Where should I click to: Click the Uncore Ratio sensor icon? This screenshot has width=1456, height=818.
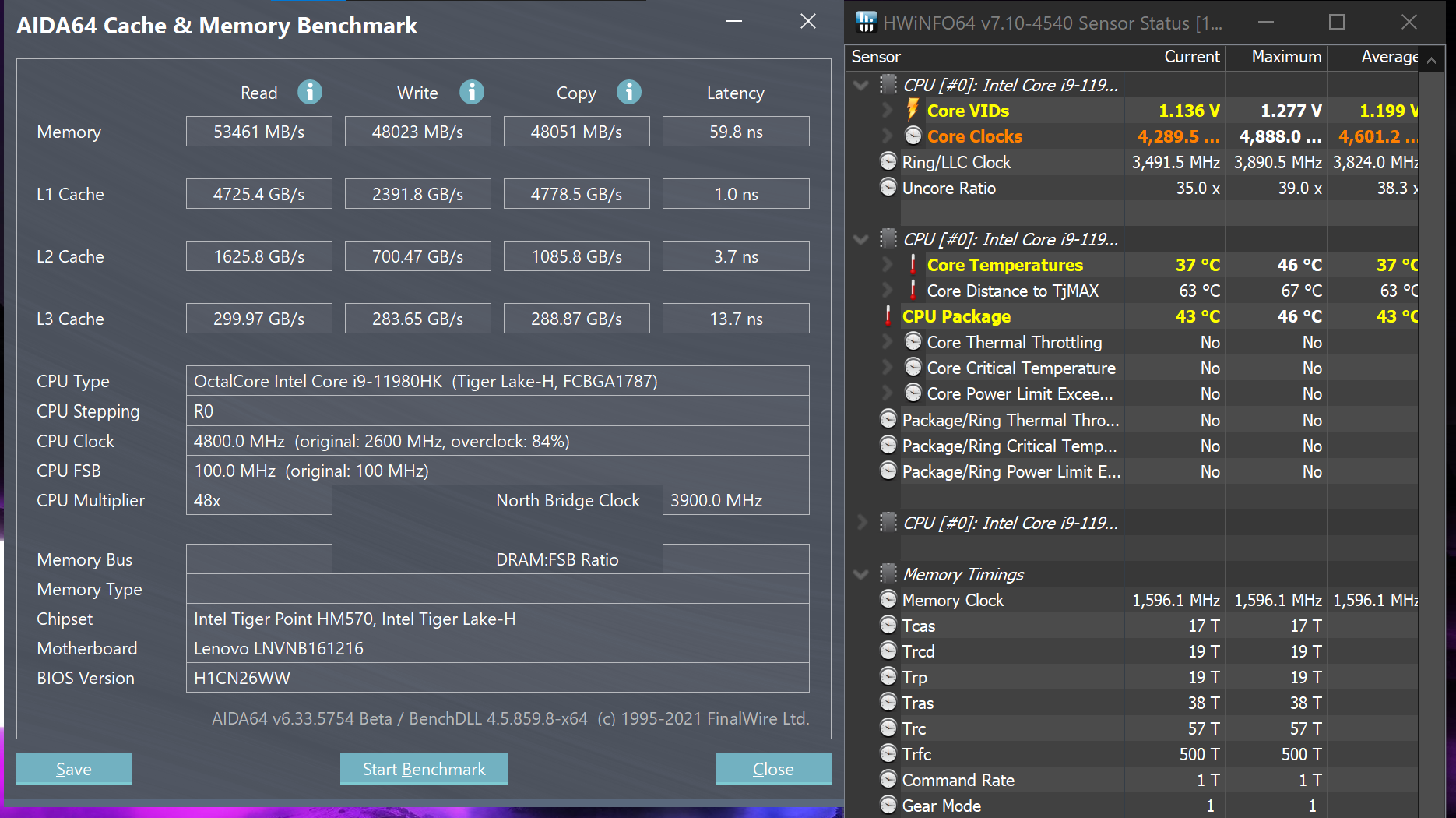(x=888, y=188)
